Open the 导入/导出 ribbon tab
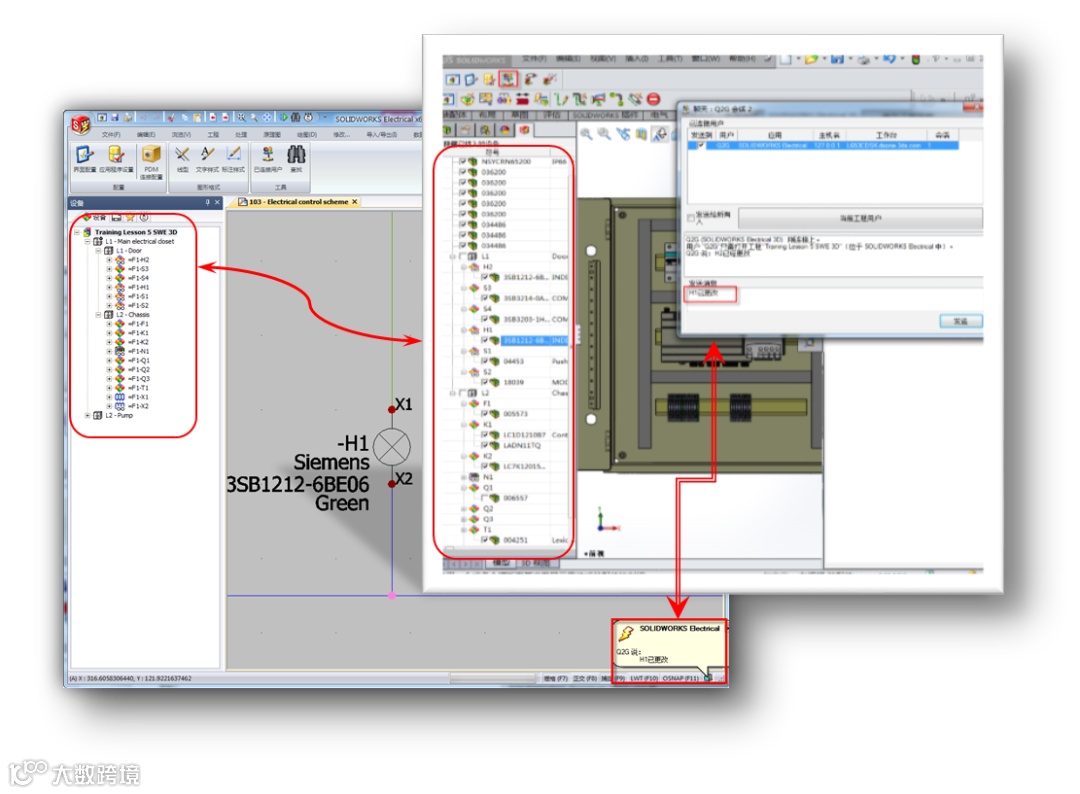The width and height of the screenshot is (1080, 794). click(x=382, y=135)
